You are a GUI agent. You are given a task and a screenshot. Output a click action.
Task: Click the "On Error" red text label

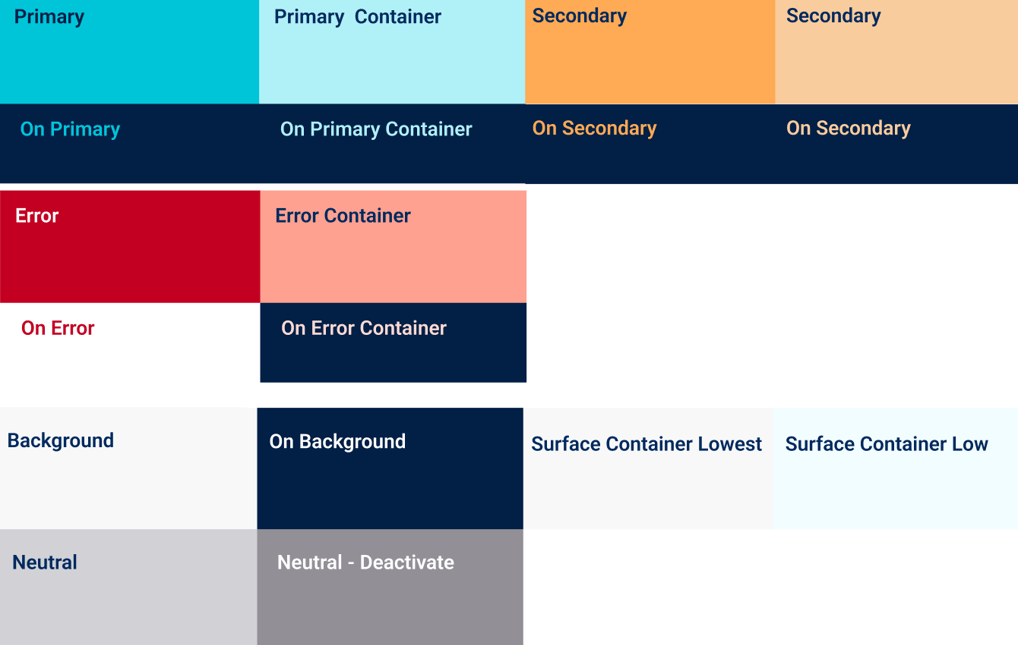[58, 328]
